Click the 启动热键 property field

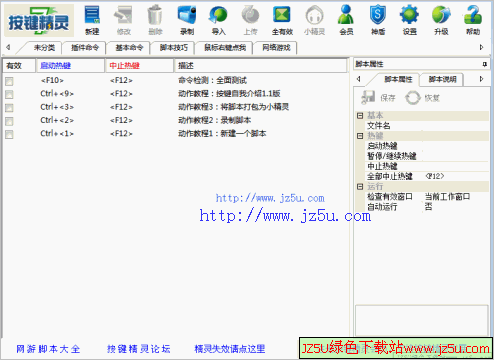(x=455, y=146)
